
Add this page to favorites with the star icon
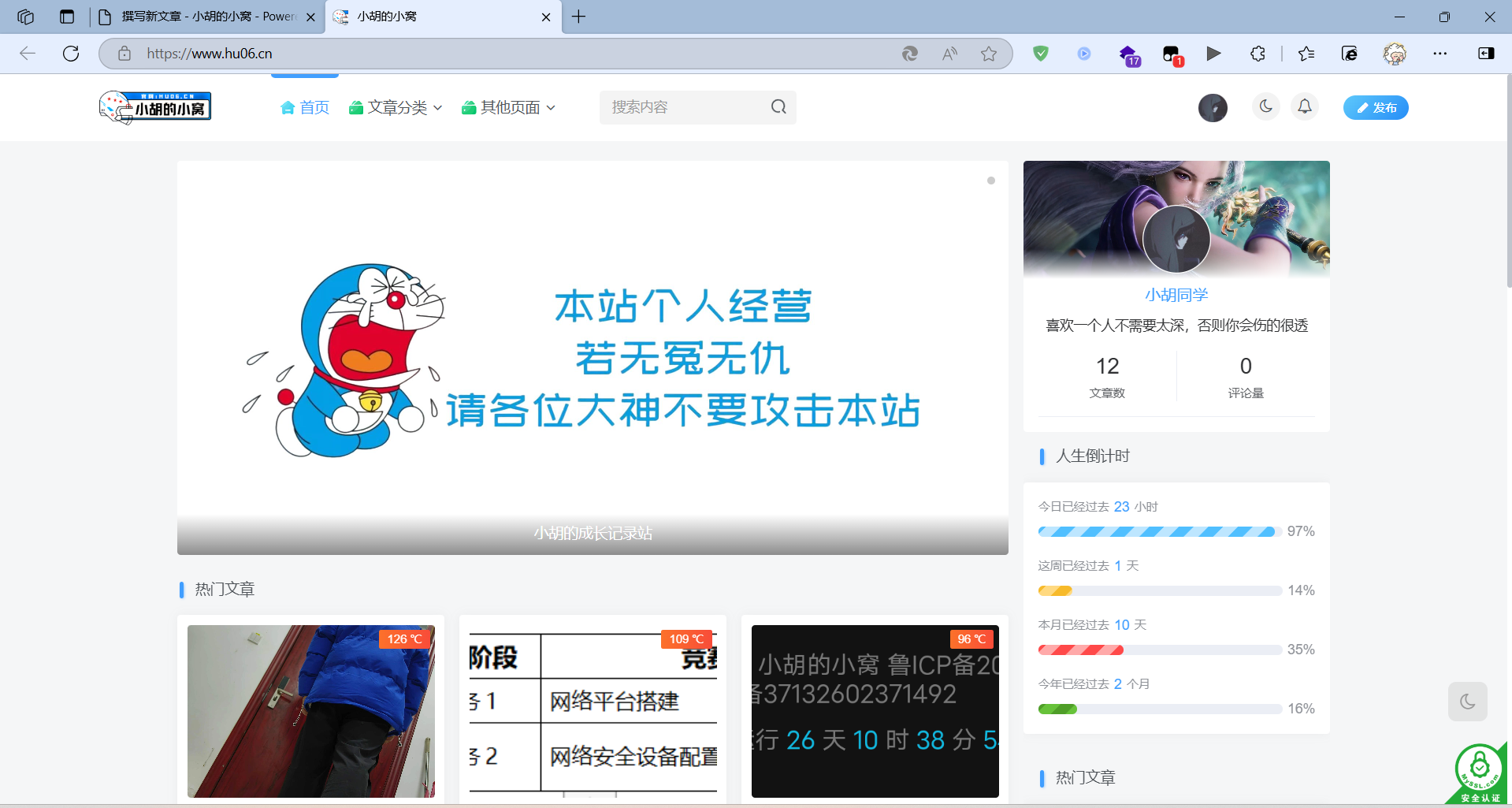point(989,54)
